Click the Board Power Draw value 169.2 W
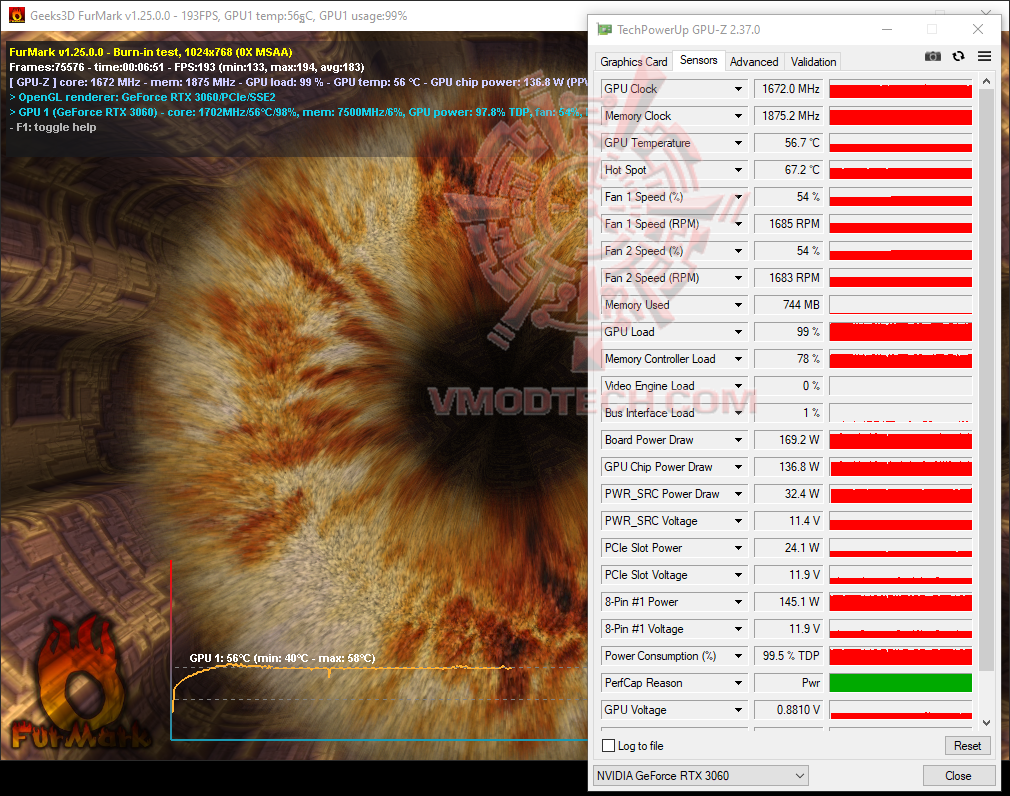The image size is (1010, 796). [790, 440]
